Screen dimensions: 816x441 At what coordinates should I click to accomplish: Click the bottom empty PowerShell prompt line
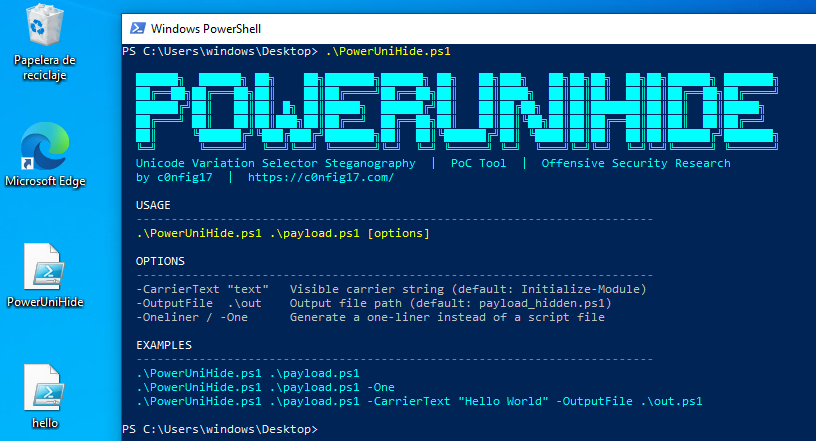(220, 429)
